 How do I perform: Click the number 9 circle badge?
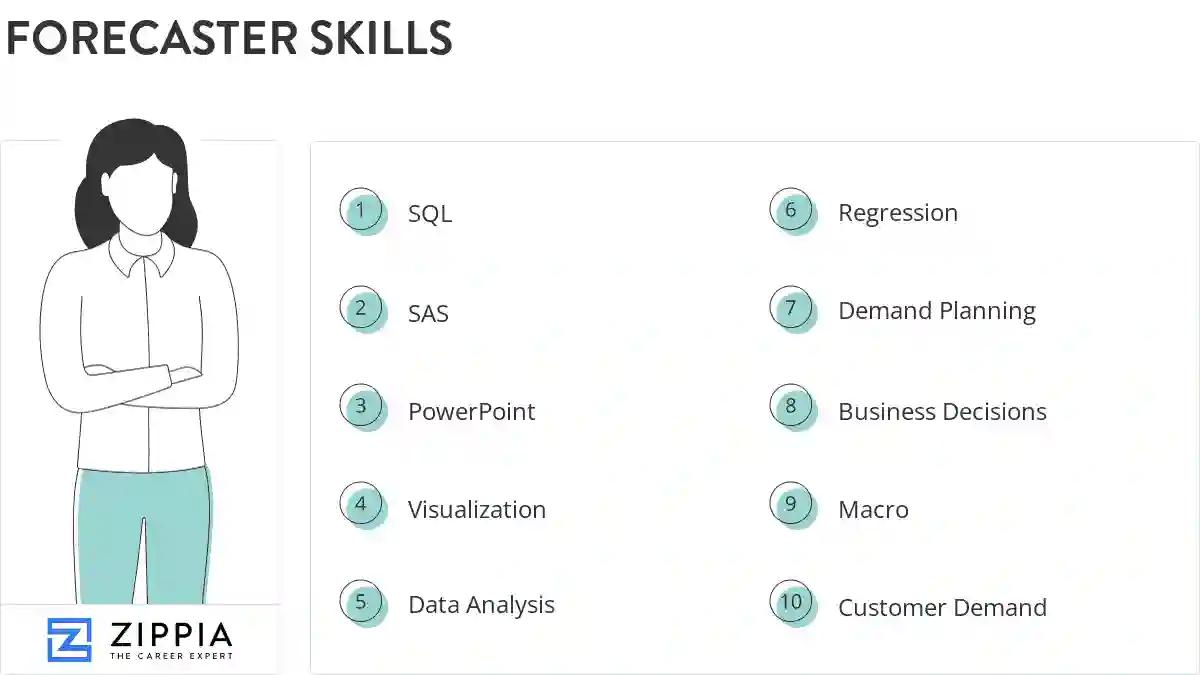click(x=791, y=505)
